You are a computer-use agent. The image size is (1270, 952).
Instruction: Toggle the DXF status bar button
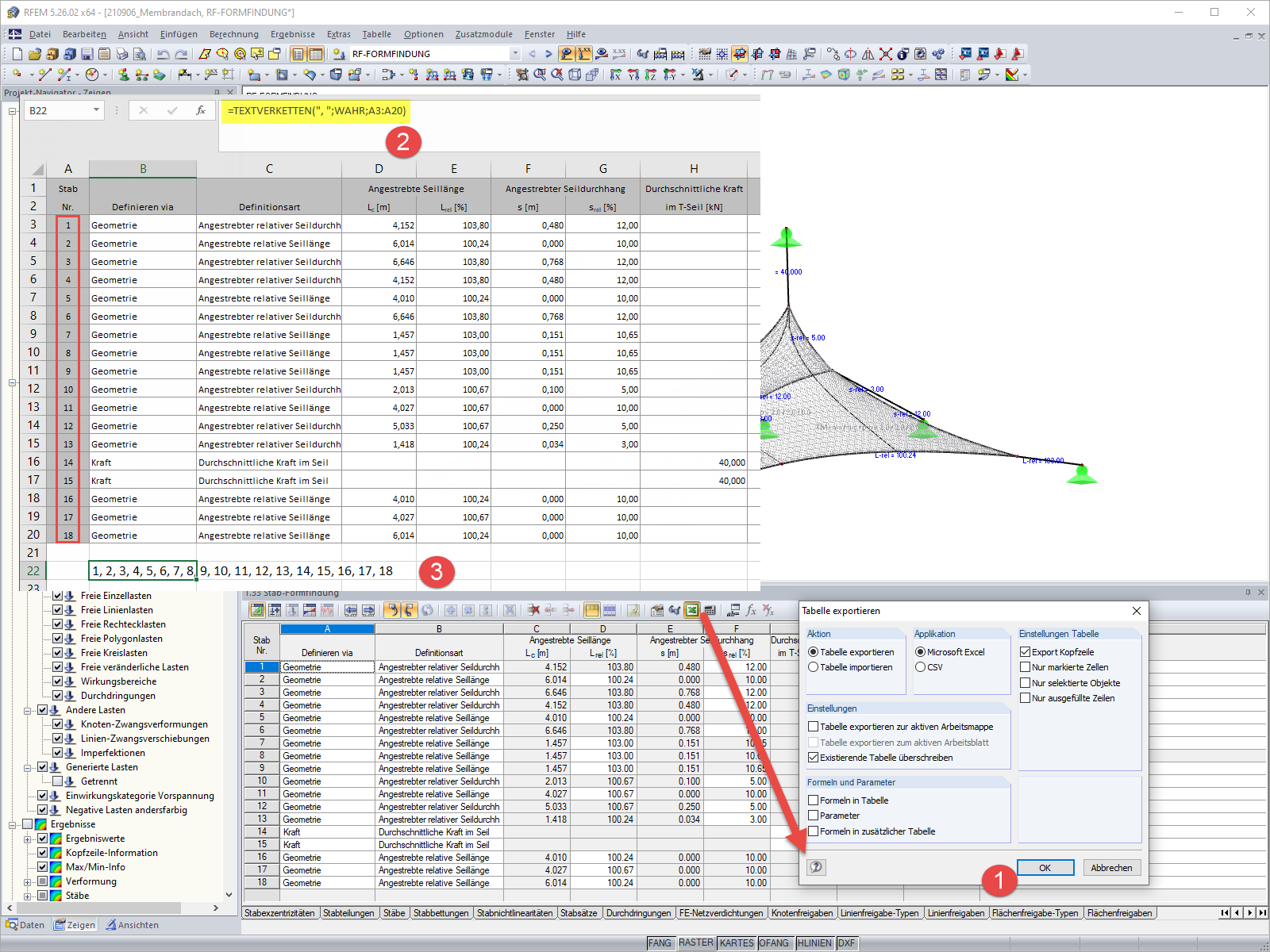click(x=847, y=942)
